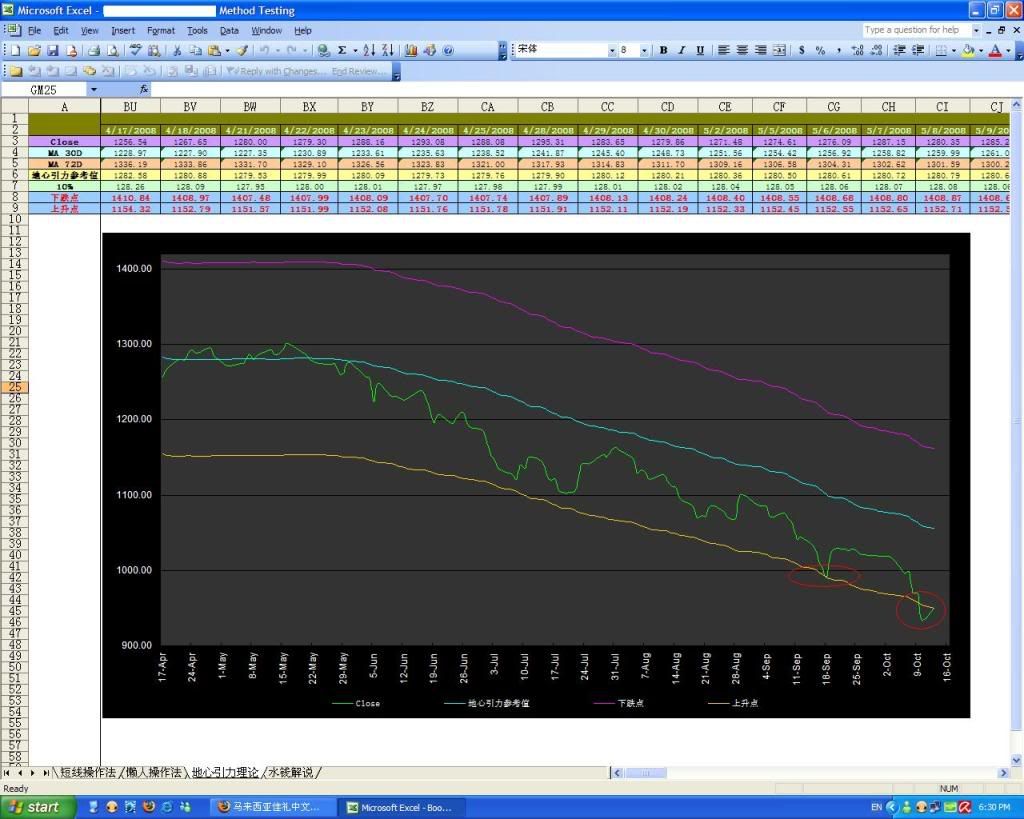1024x819 pixels.
Task: Click the formula bar fx button
Action: tap(144, 89)
